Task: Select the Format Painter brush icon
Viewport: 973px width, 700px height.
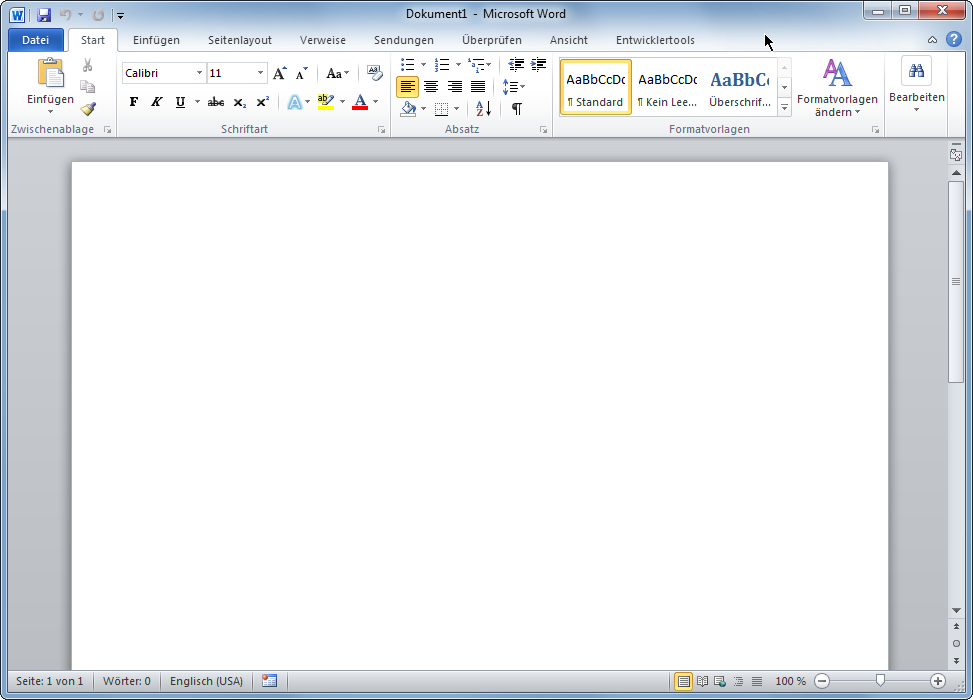Action: (x=87, y=109)
